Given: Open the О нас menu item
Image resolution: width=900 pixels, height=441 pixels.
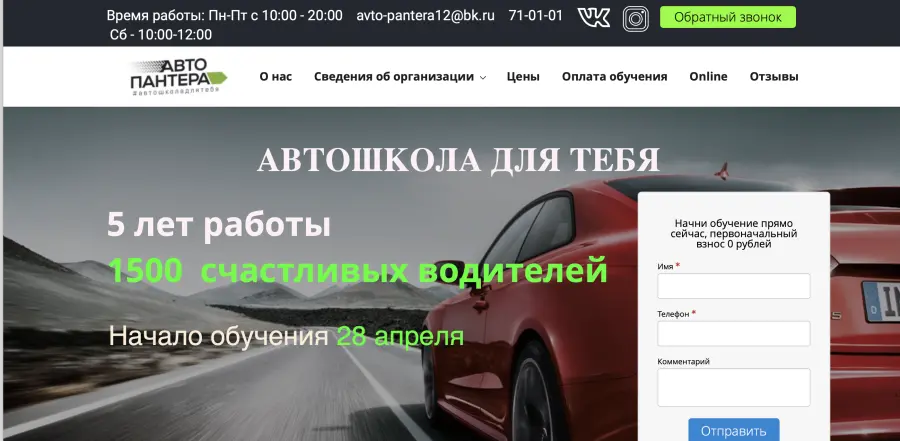Looking at the screenshot, I should click(x=275, y=77).
